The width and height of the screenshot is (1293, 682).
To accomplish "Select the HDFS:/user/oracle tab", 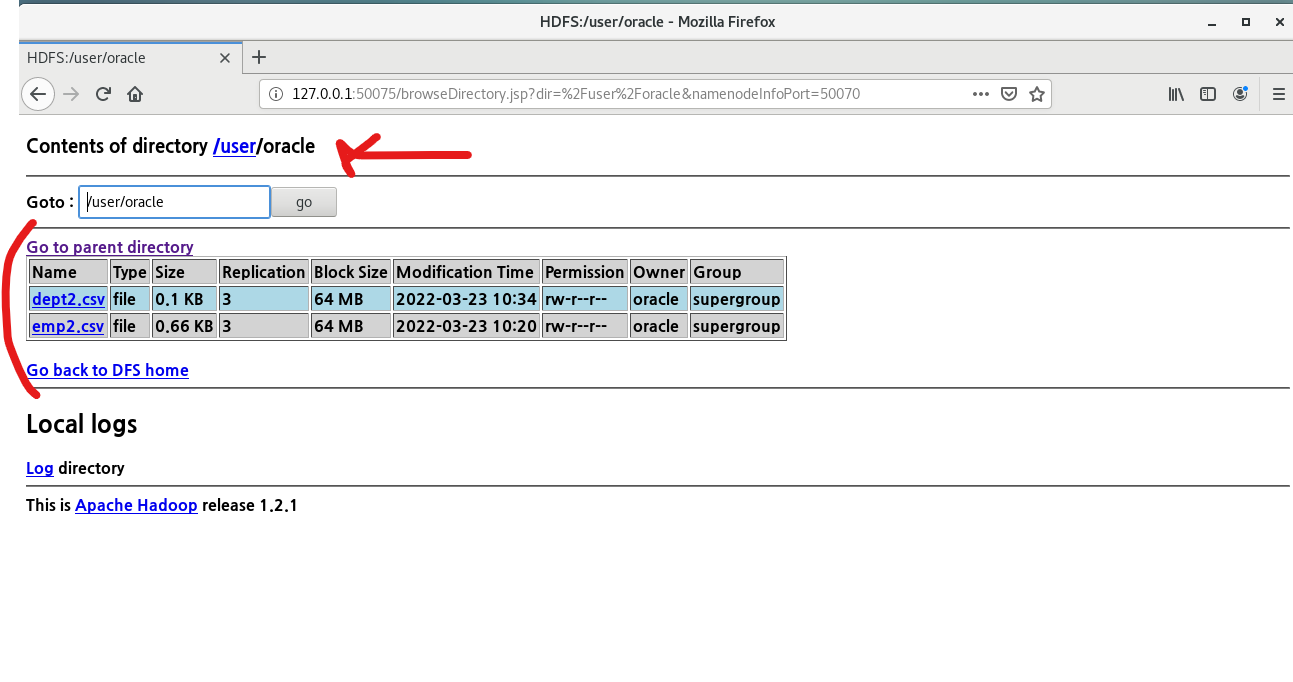I will [x=130, y=57].
